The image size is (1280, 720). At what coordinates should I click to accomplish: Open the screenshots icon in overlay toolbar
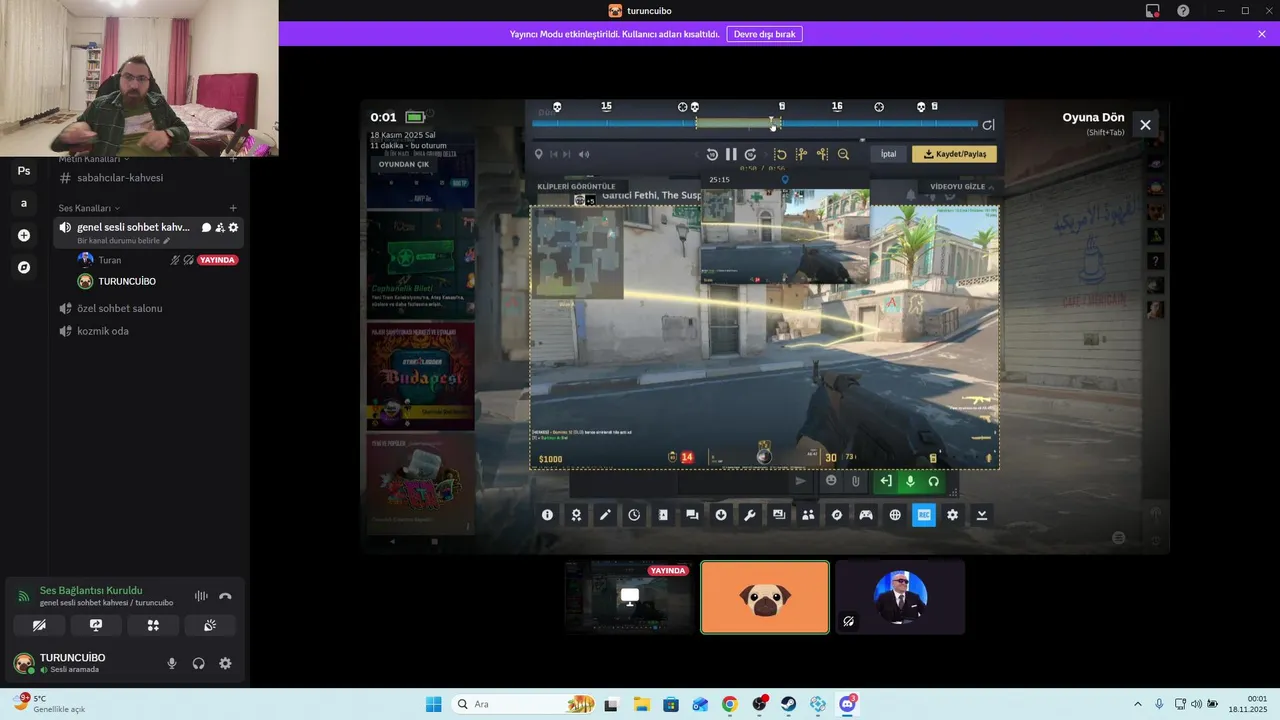pyautogui.click(x=779, y=515)
